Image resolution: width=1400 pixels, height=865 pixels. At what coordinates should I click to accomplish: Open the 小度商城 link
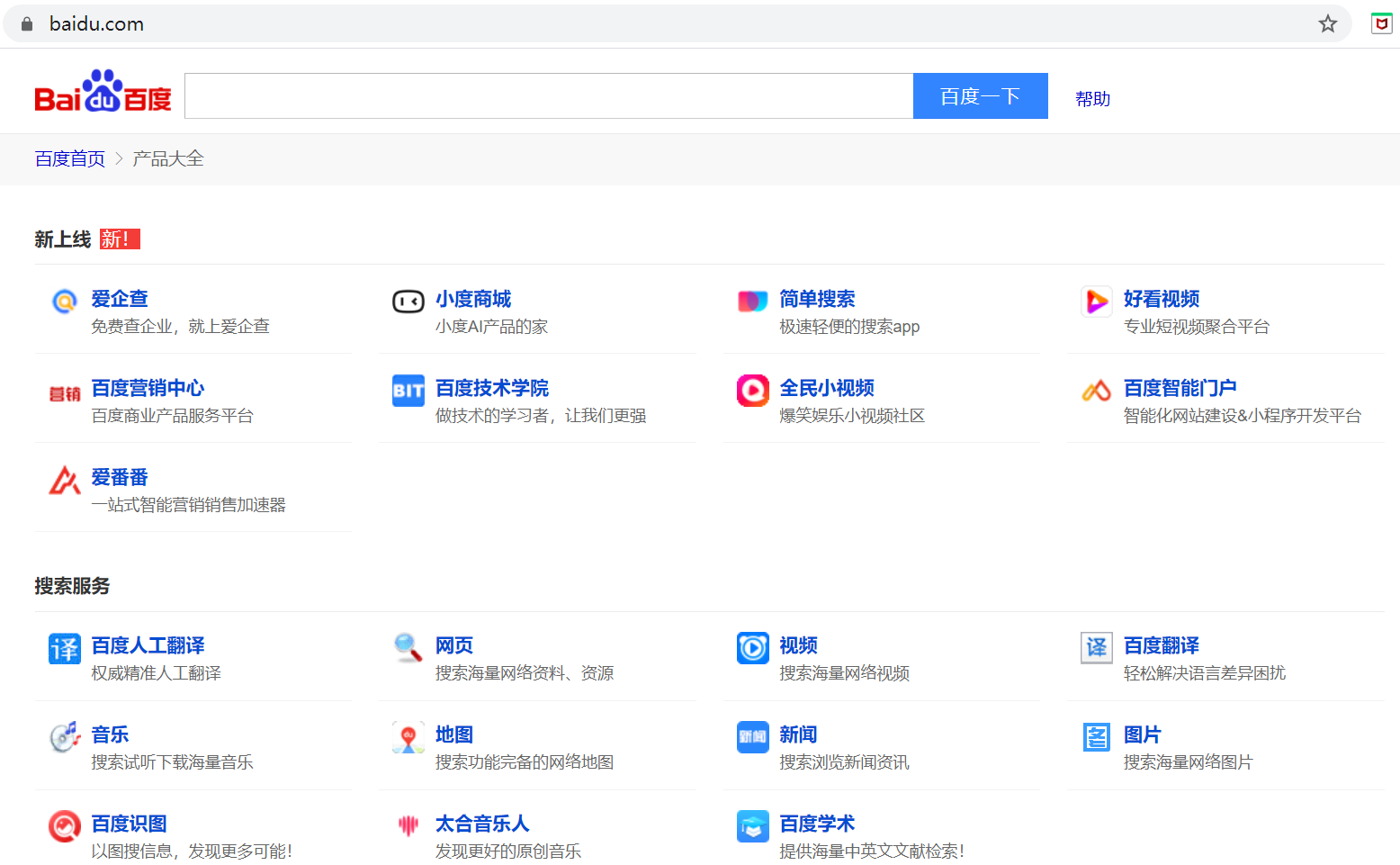[x=473, y=299]
